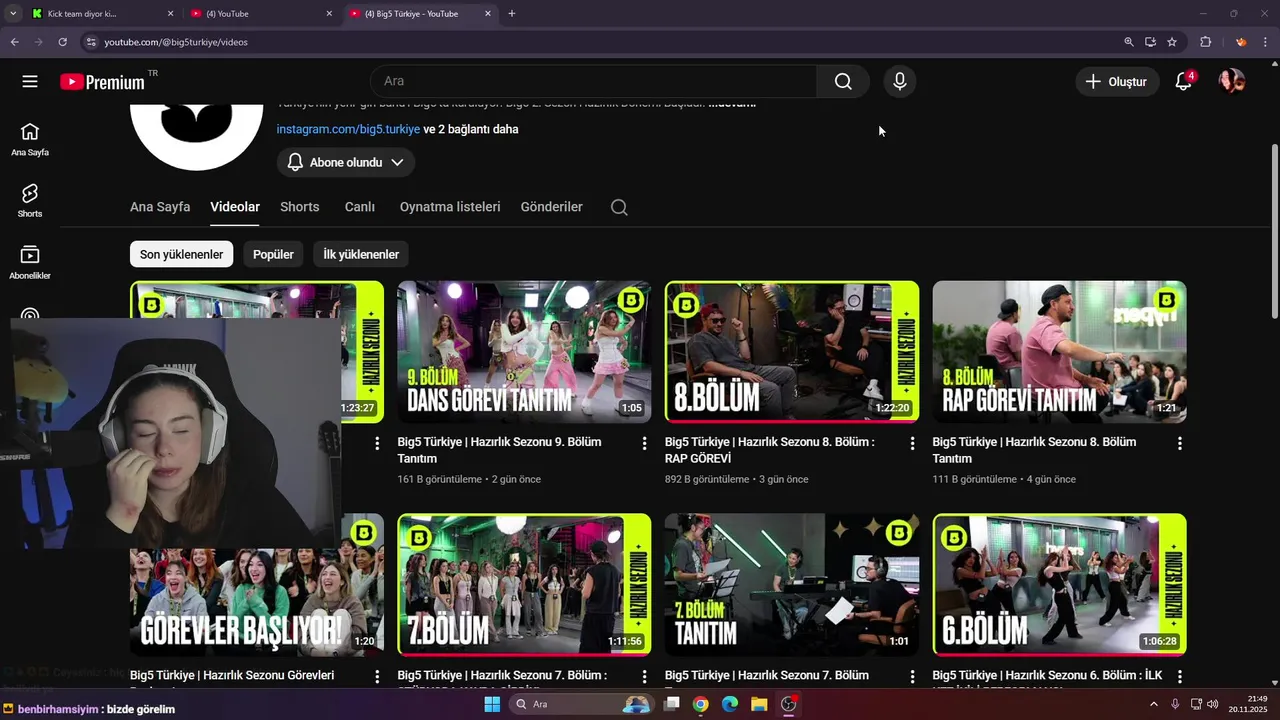This screenshot has height=720, width=1280.
Task: Play the RAP GÖREVİ TANITIM thumbnail
Action: [x=1059, y=352]
